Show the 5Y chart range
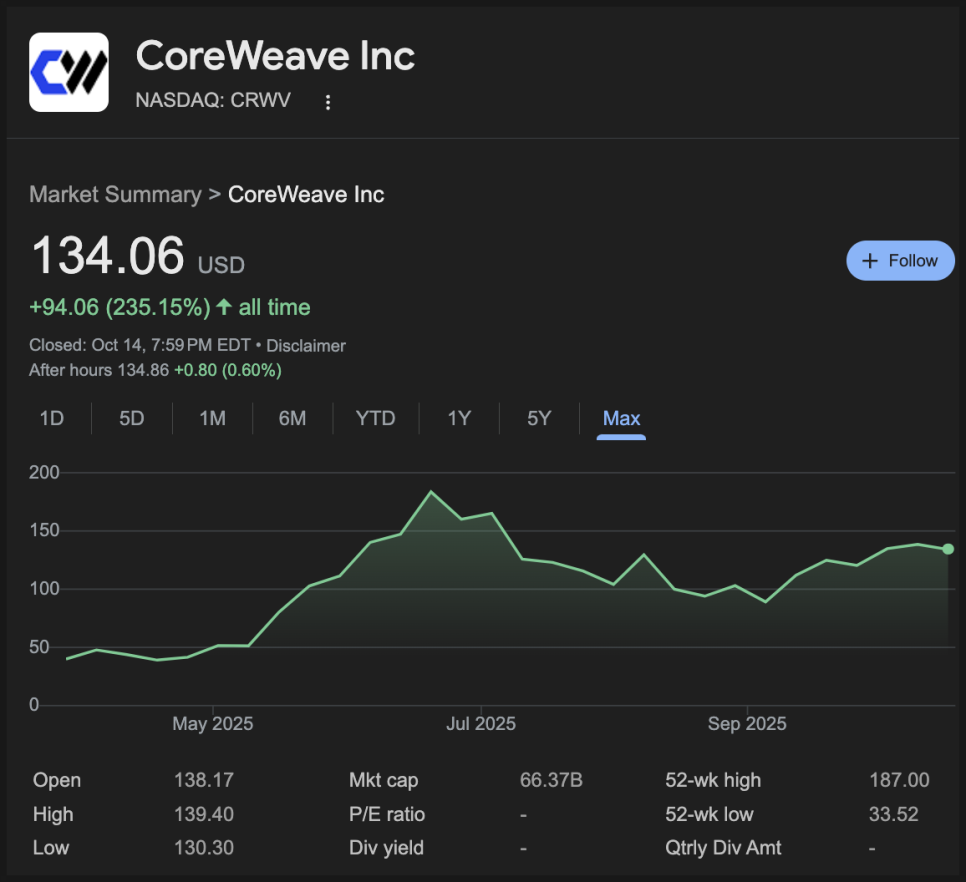 click(x=539, y=418)
